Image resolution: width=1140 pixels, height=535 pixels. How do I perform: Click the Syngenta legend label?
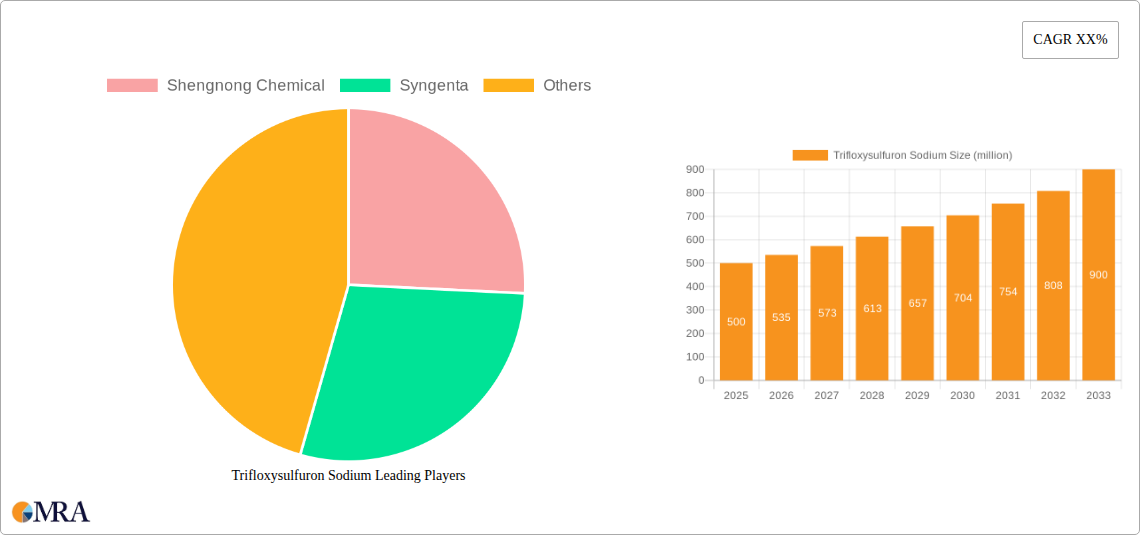click(x=434, y=86)
